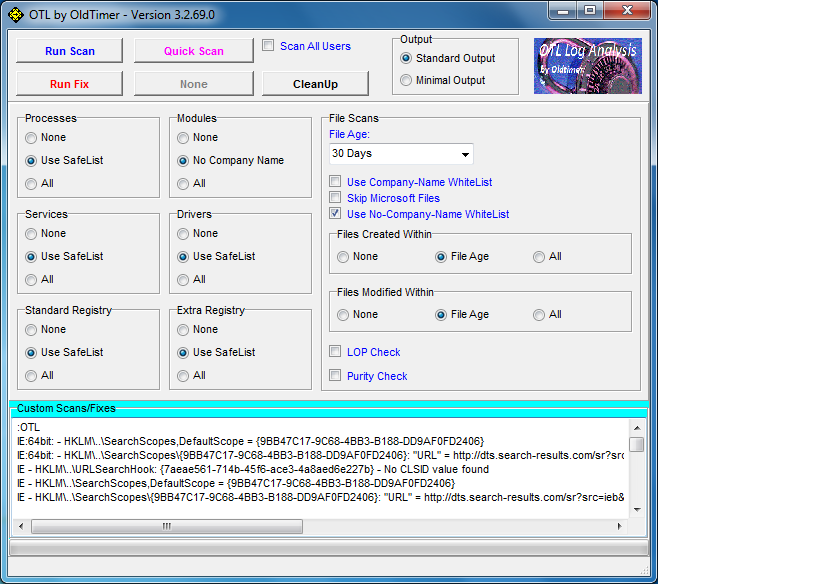Open the File Age 30 Days dropdown
Screen dimensions: 819x584
[401, 154]
